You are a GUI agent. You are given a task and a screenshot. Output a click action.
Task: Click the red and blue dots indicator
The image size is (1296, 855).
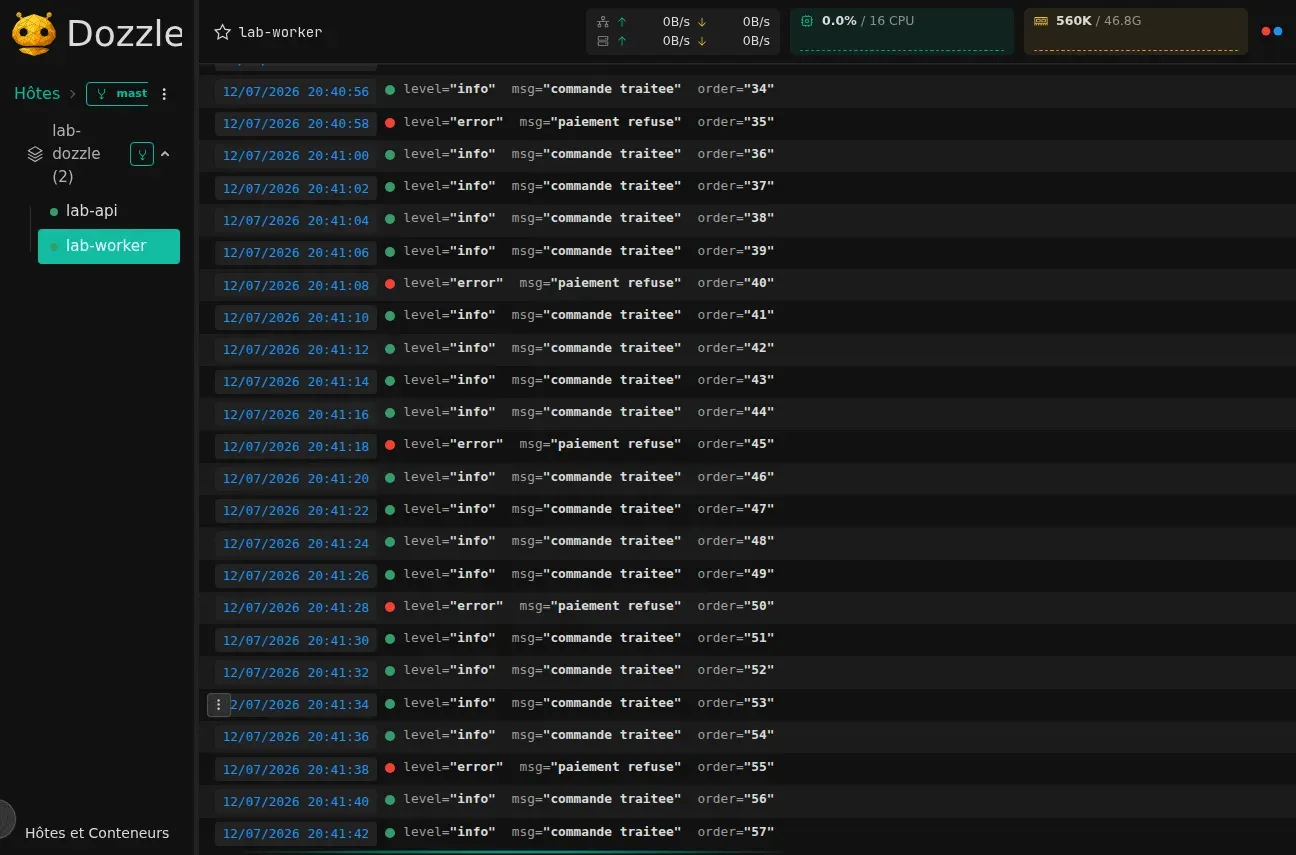[1272, 31]
